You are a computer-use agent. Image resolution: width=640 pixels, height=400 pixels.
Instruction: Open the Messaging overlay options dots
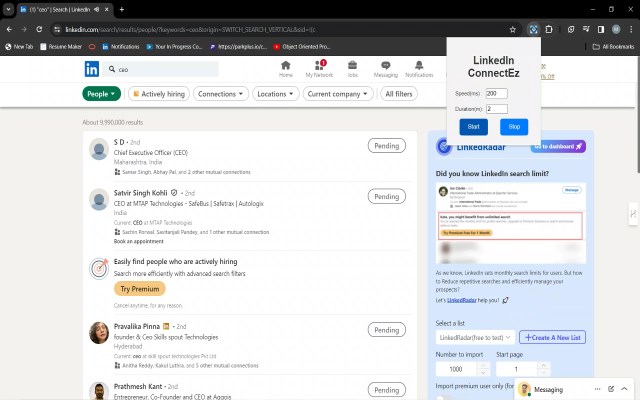point(597,389)
